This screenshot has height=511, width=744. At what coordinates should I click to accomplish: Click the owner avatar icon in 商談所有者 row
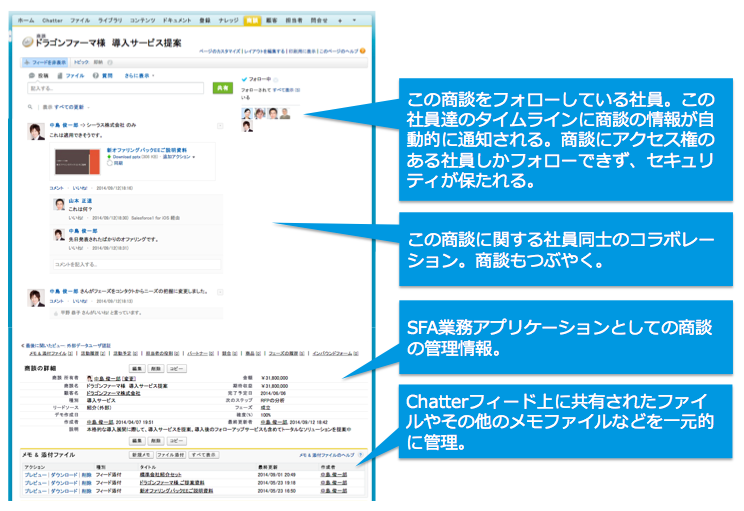pos(90,379)
